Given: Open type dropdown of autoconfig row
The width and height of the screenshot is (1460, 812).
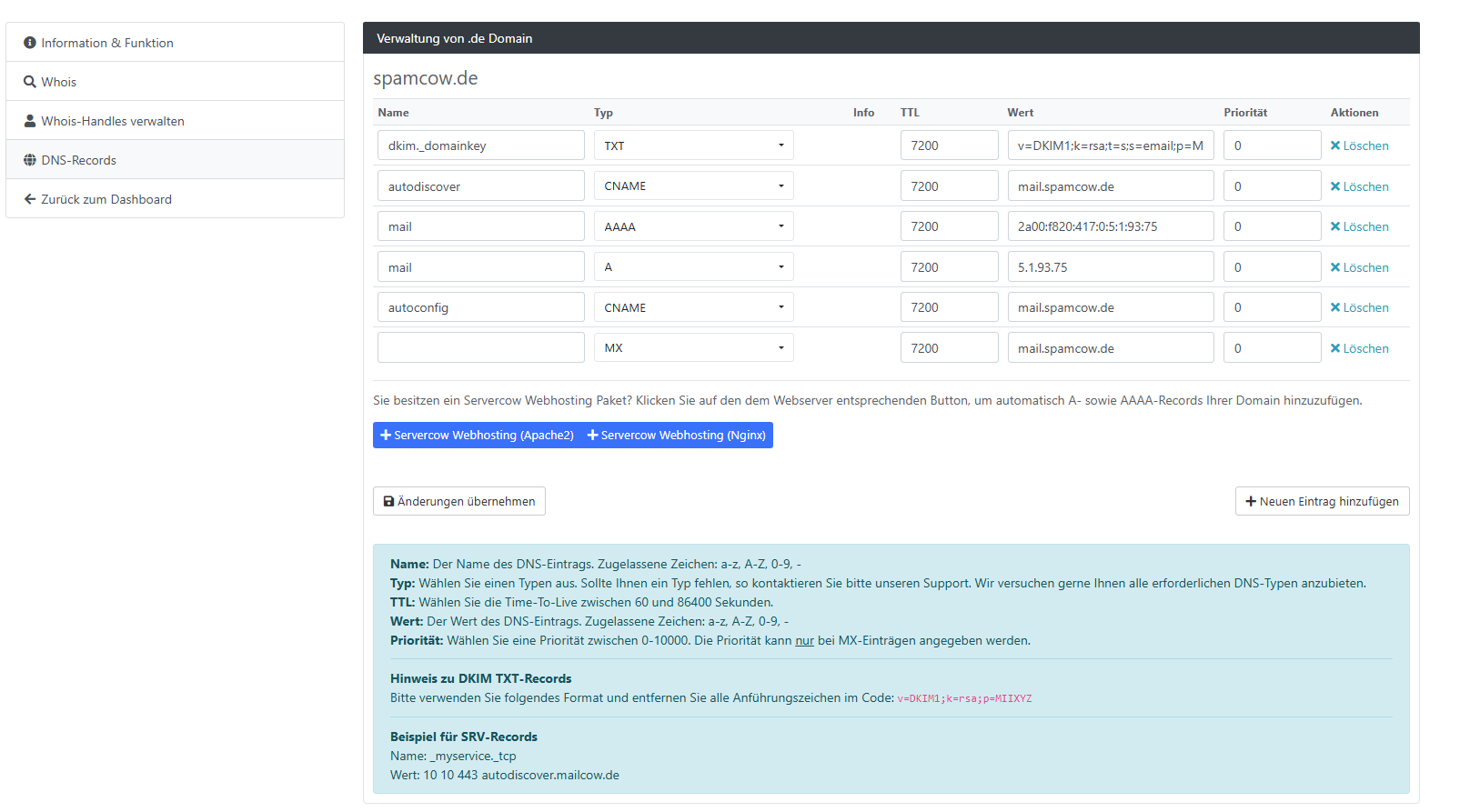Looking at the screenshot, I should [694, 307].
